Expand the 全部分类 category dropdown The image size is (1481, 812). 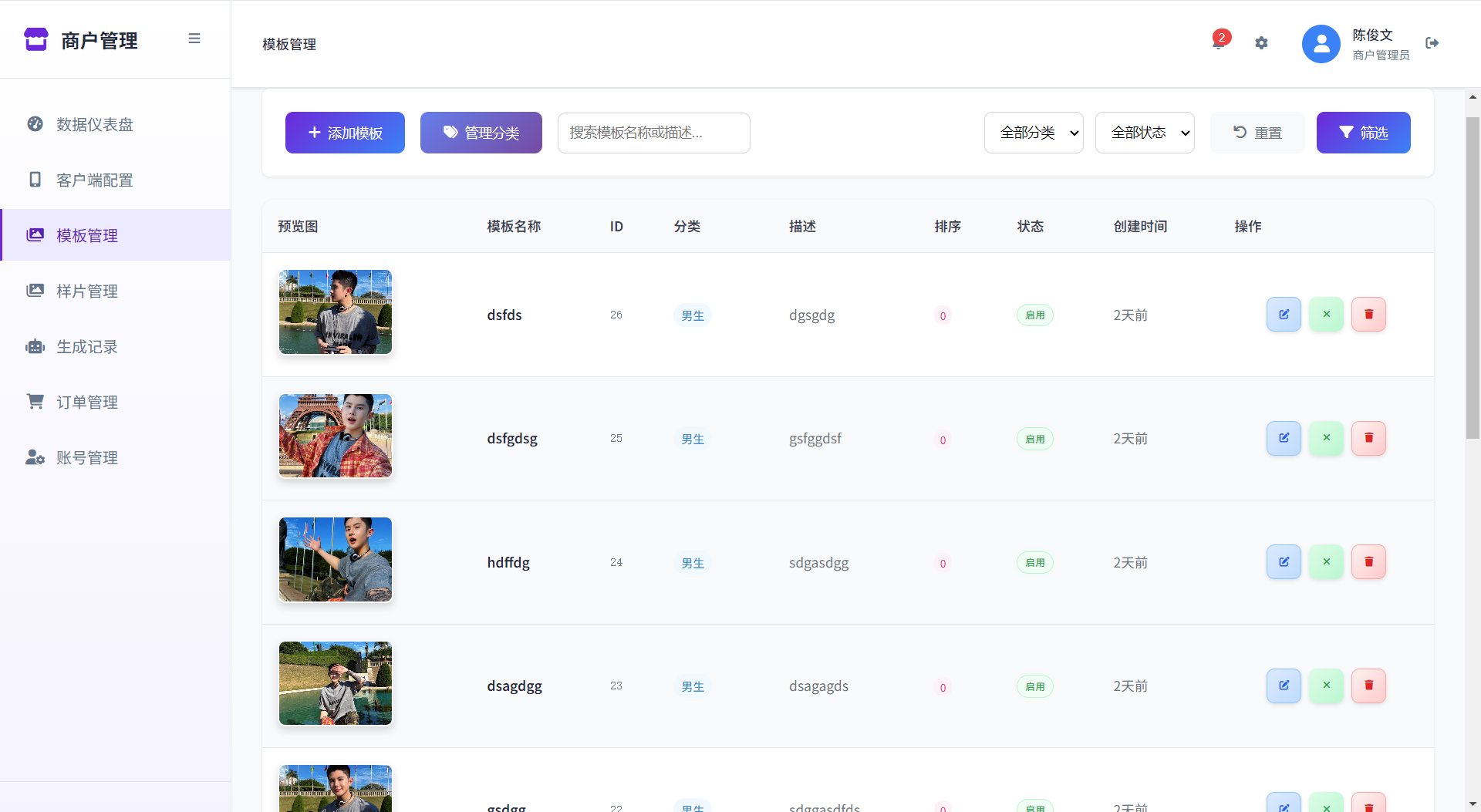[x=1034, y=133]
